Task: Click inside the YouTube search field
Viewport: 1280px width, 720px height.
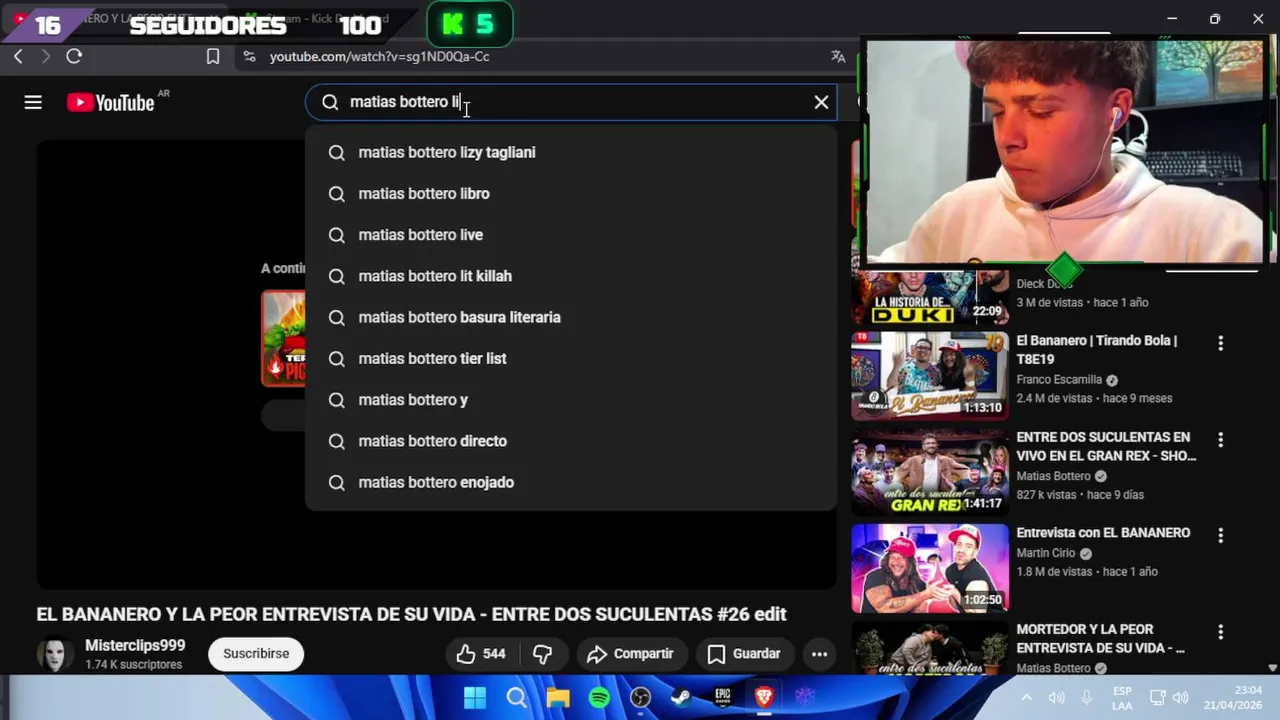Action: [x=571, y=102]
